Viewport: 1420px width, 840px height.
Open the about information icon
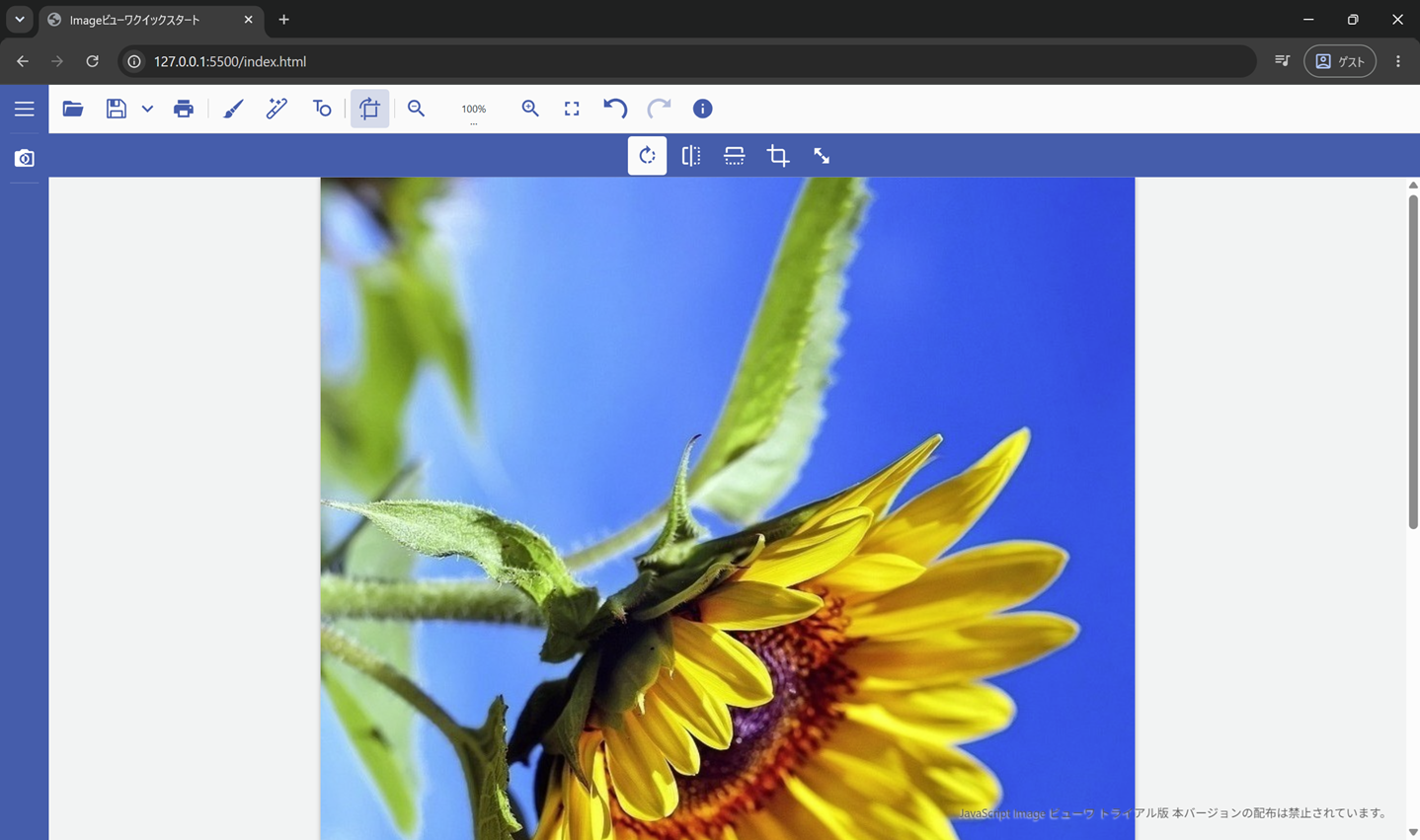(702, 109)
